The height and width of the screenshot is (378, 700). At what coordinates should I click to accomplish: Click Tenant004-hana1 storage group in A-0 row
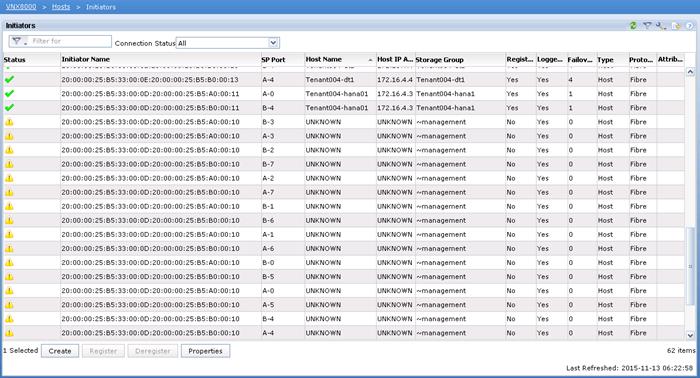point(446,94)
